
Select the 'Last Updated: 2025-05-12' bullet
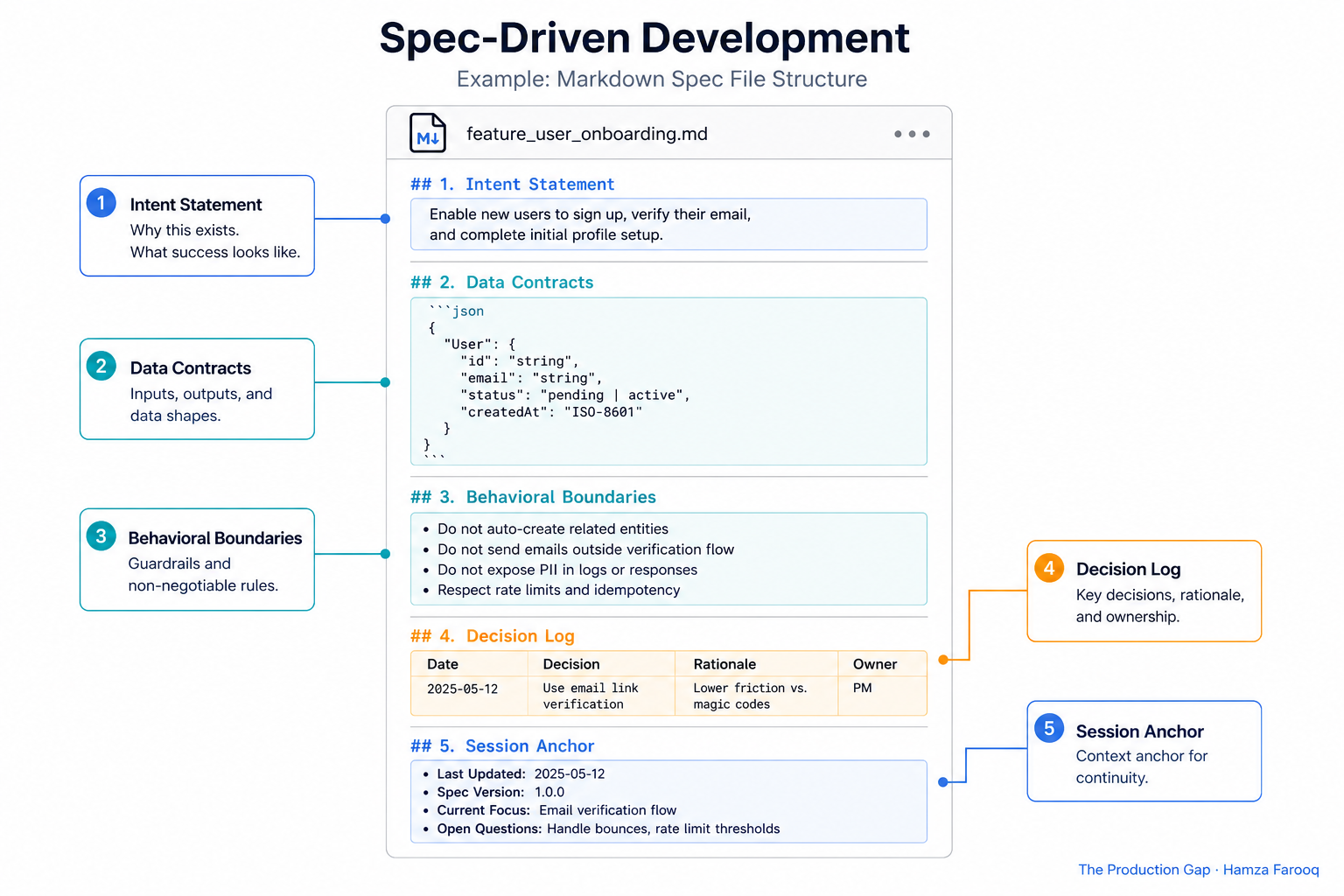(514, 773)
